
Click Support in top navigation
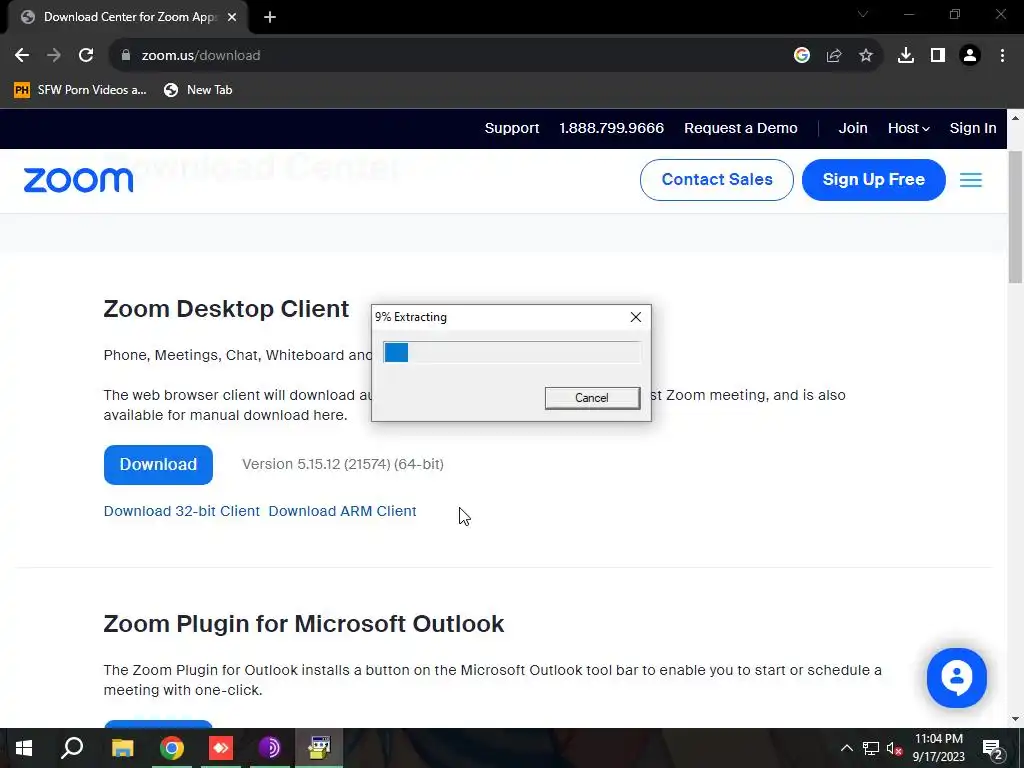(512, 128)
